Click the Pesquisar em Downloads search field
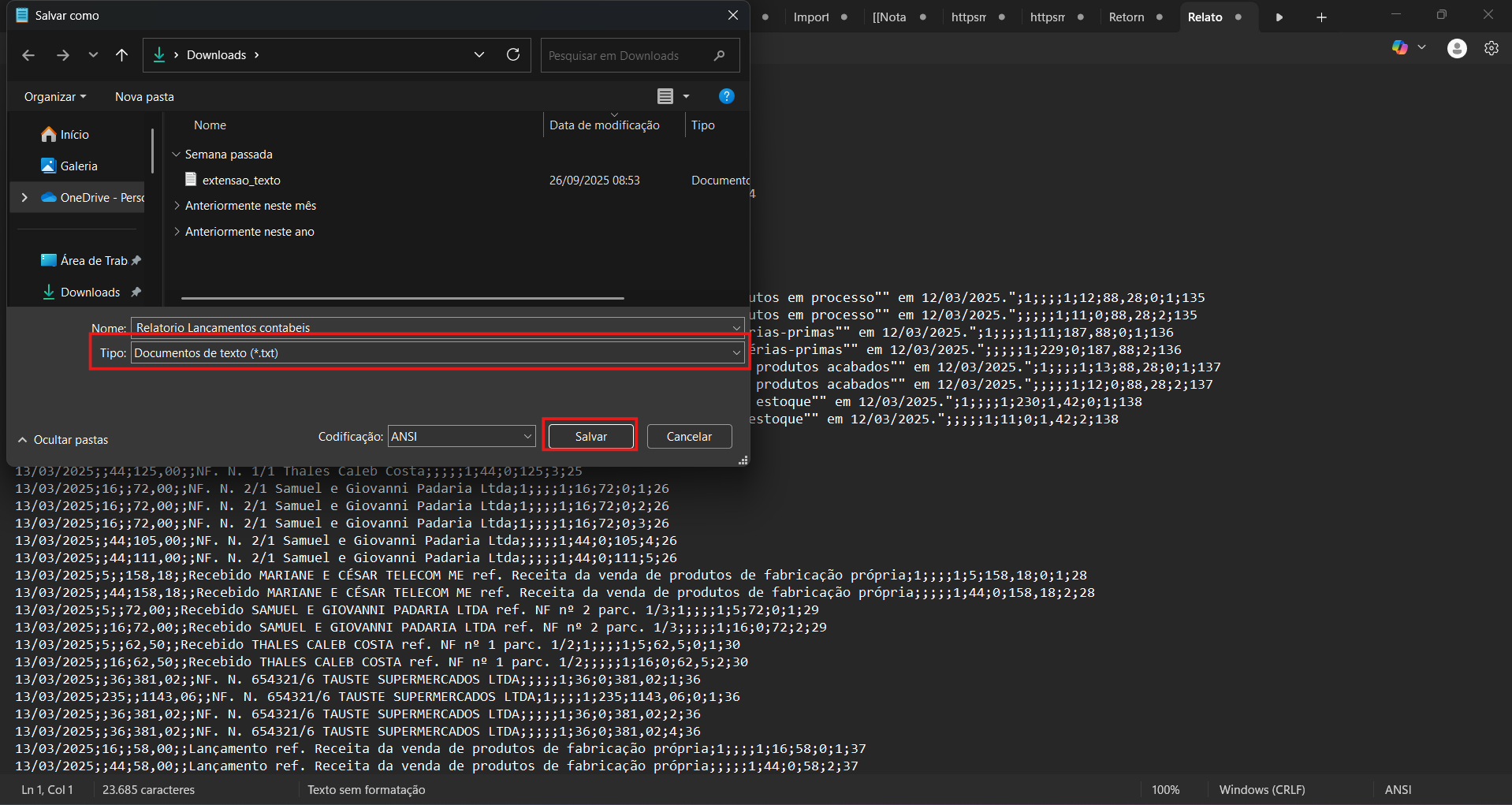The height and width of the screenshot is (805, 1512). tap(627, 55)
